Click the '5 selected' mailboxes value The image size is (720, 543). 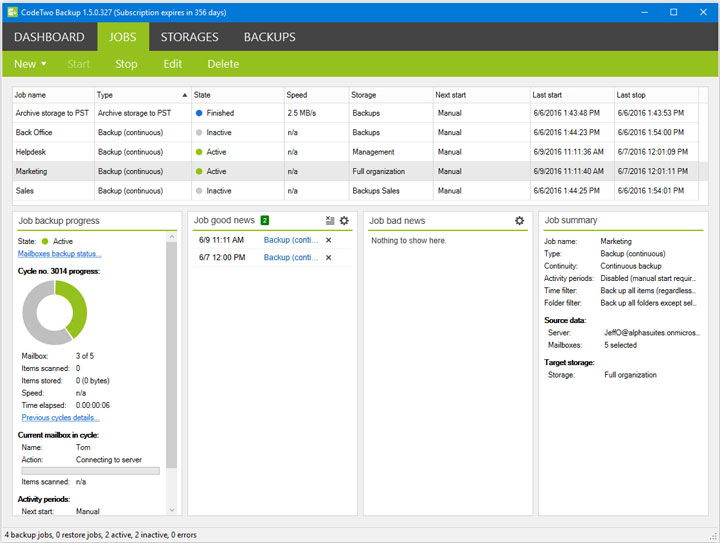pyautogui.click(x=620, y=345)
